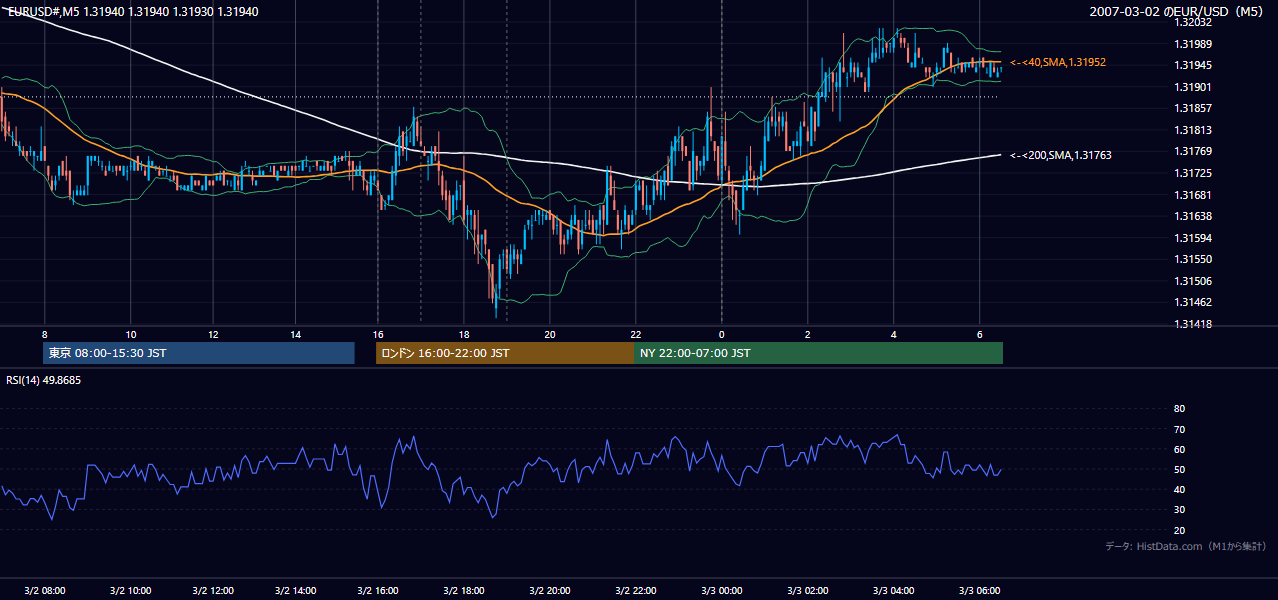
Task: Click hour marker 20 under the price chart
Action: [550, 334]
